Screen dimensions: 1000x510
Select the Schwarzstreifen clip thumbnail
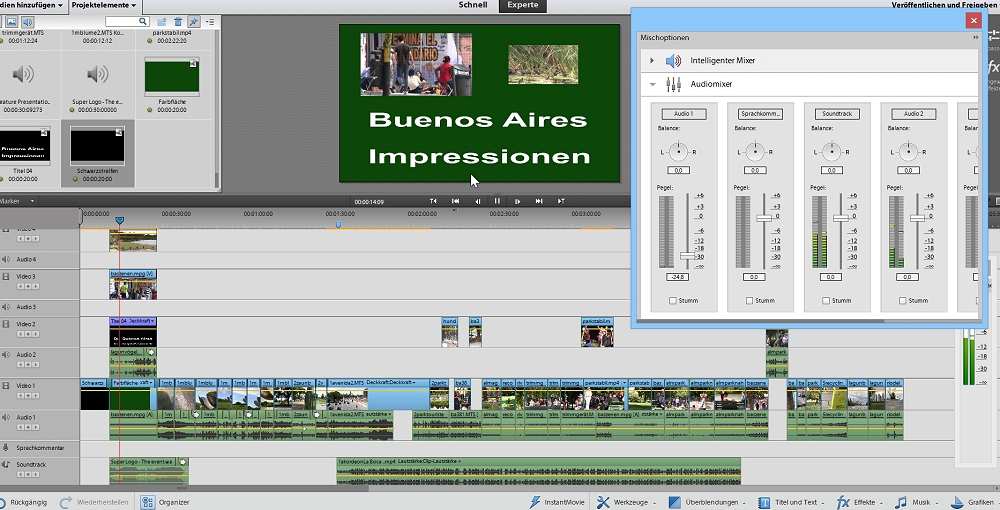pos(97,145)
